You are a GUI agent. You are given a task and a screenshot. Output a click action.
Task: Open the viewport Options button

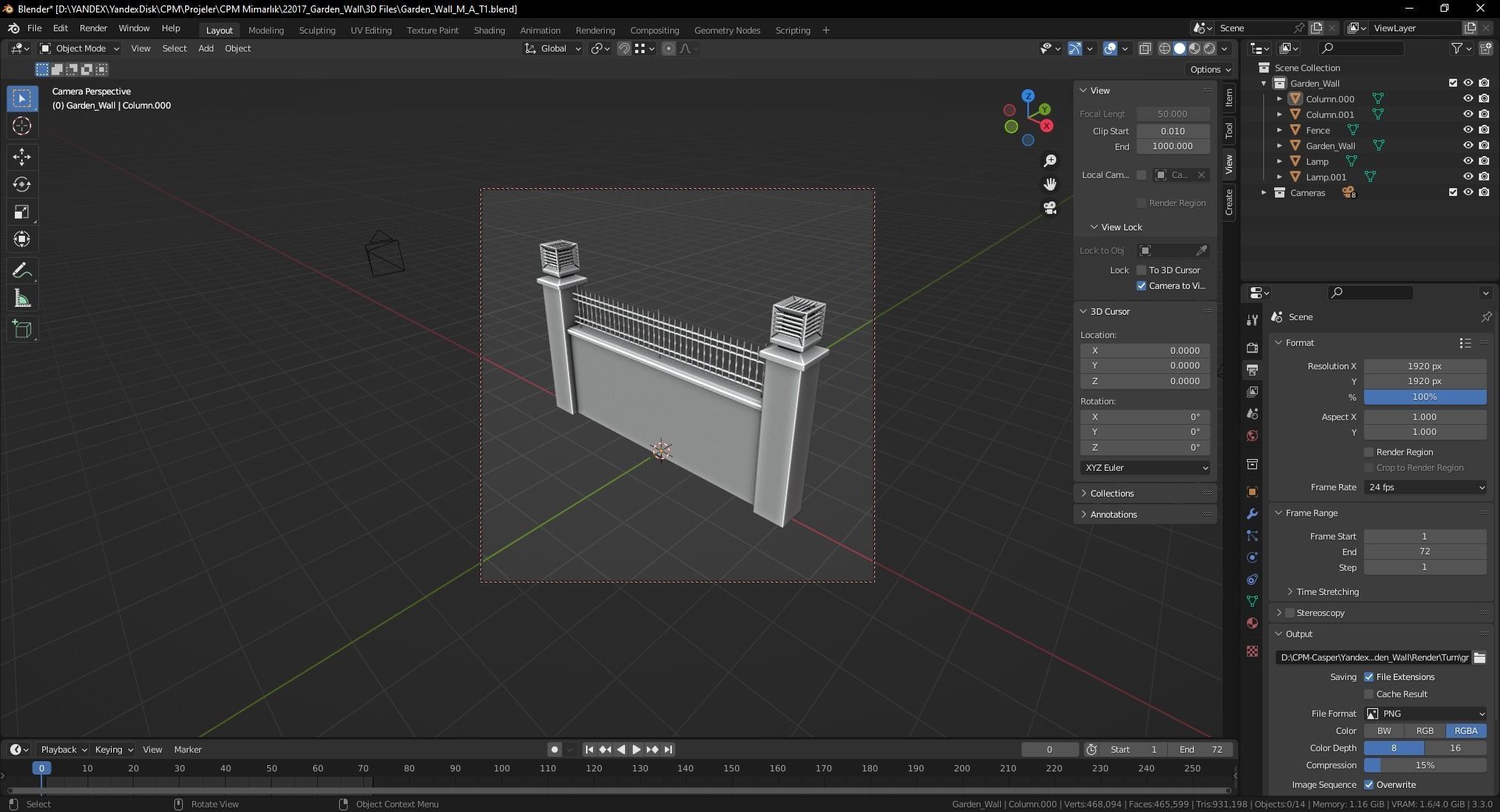pos(1210,69)
